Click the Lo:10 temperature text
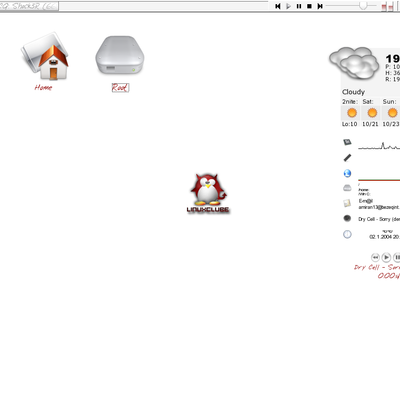The image size is (400, 400). [x=349, y=124]
